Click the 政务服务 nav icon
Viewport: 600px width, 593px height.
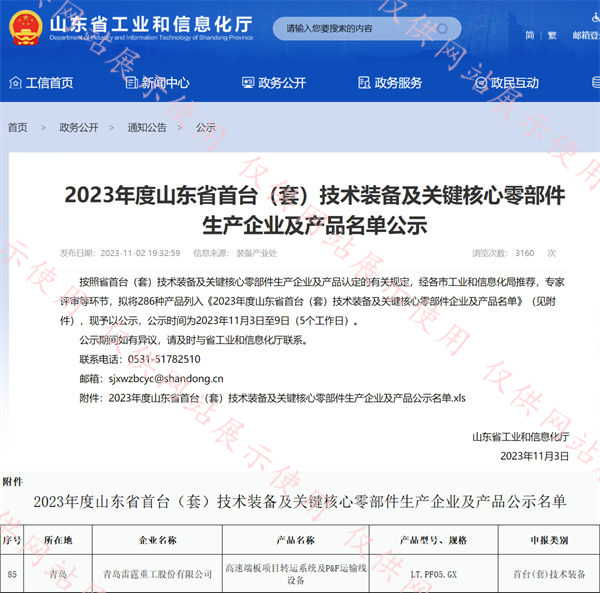click(364, 83)
